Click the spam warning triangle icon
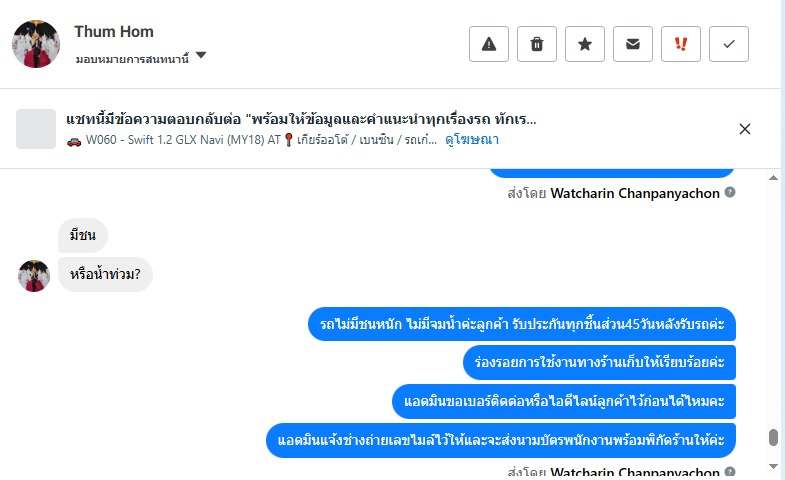Viewport: 785px width, 480px height. 489,44
